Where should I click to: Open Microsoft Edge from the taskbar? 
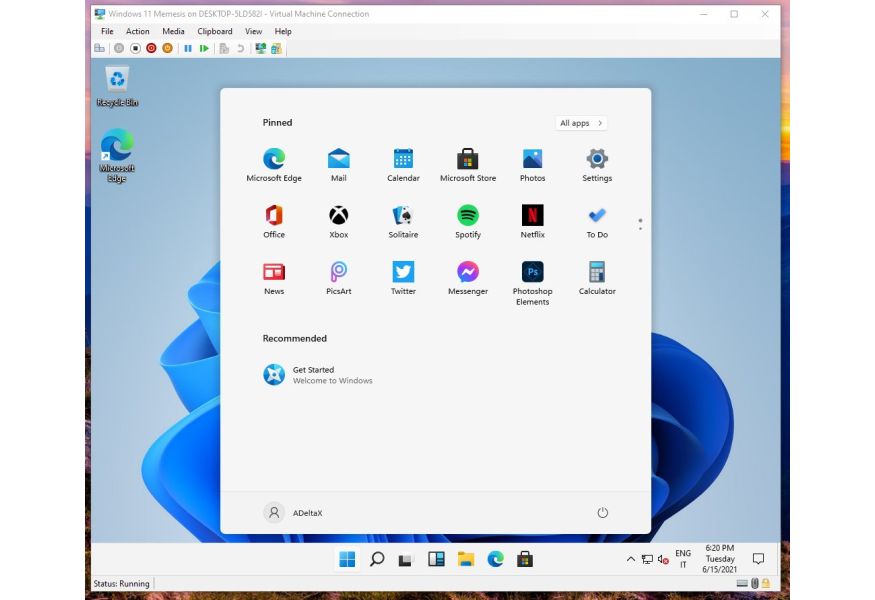point(496,559)
